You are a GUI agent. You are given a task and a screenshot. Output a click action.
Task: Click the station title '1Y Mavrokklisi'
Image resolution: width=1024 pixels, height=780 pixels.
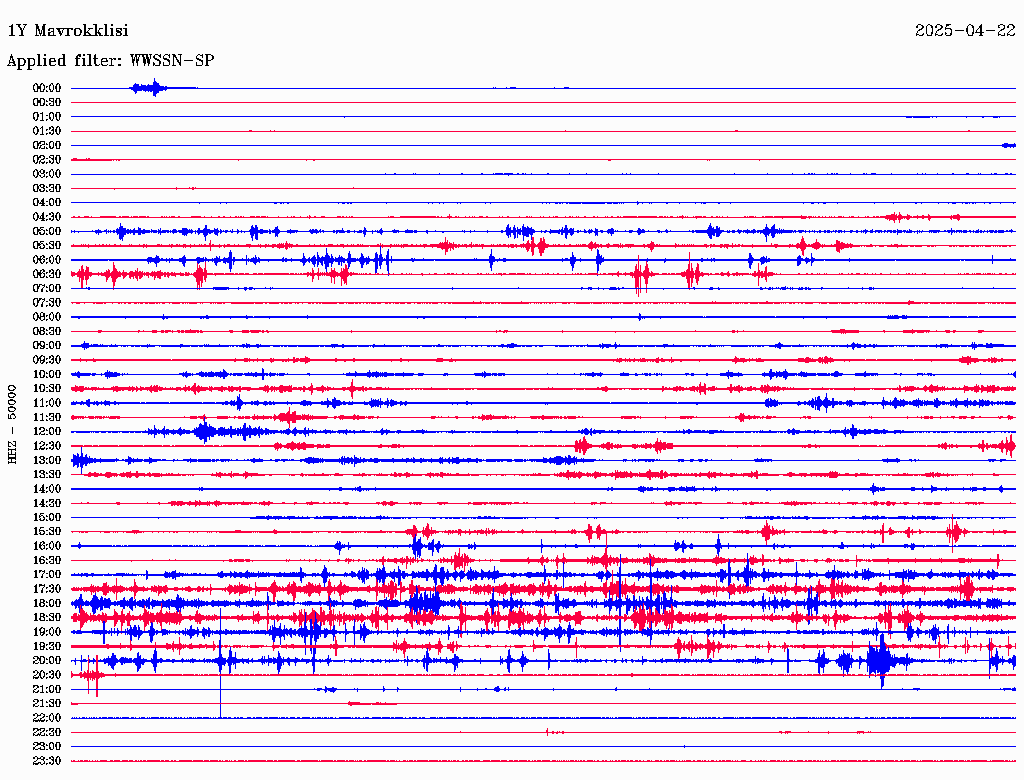pos(68,31)
